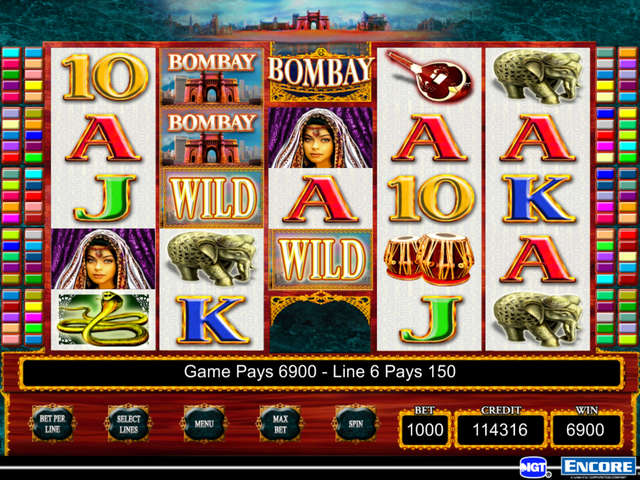Click the WILD symbol on the second reel
The image size is (640, 480).
[212, 198]
